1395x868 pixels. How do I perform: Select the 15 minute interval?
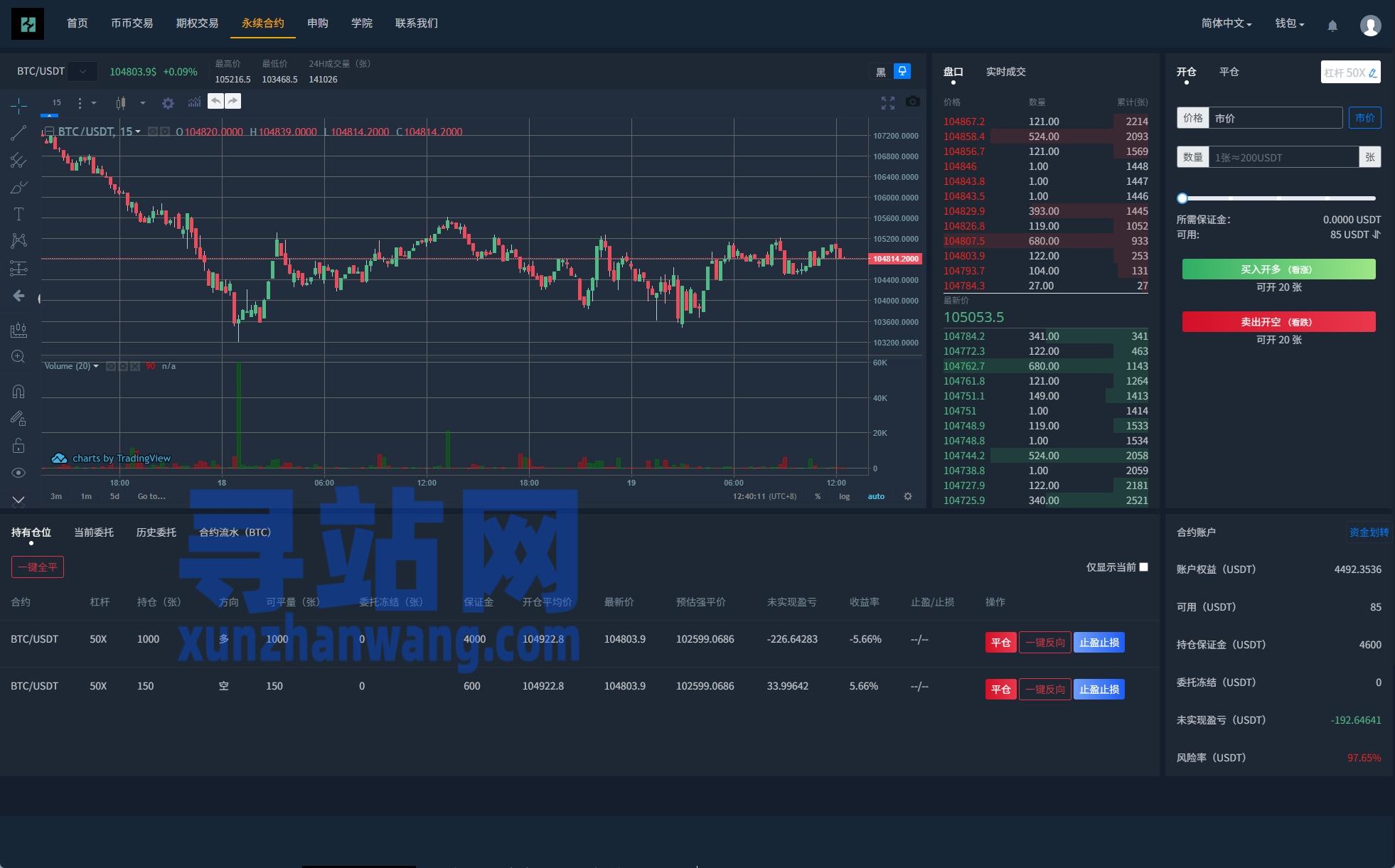(x=56, y=102)
